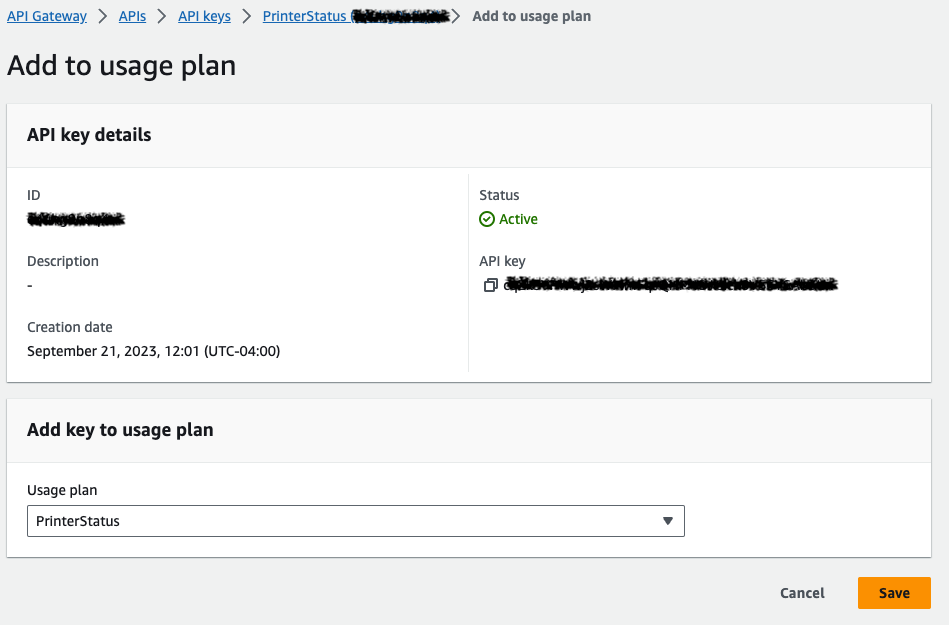The image size is (949, 625).
Task: Click the creation date text
Action: 153,351
